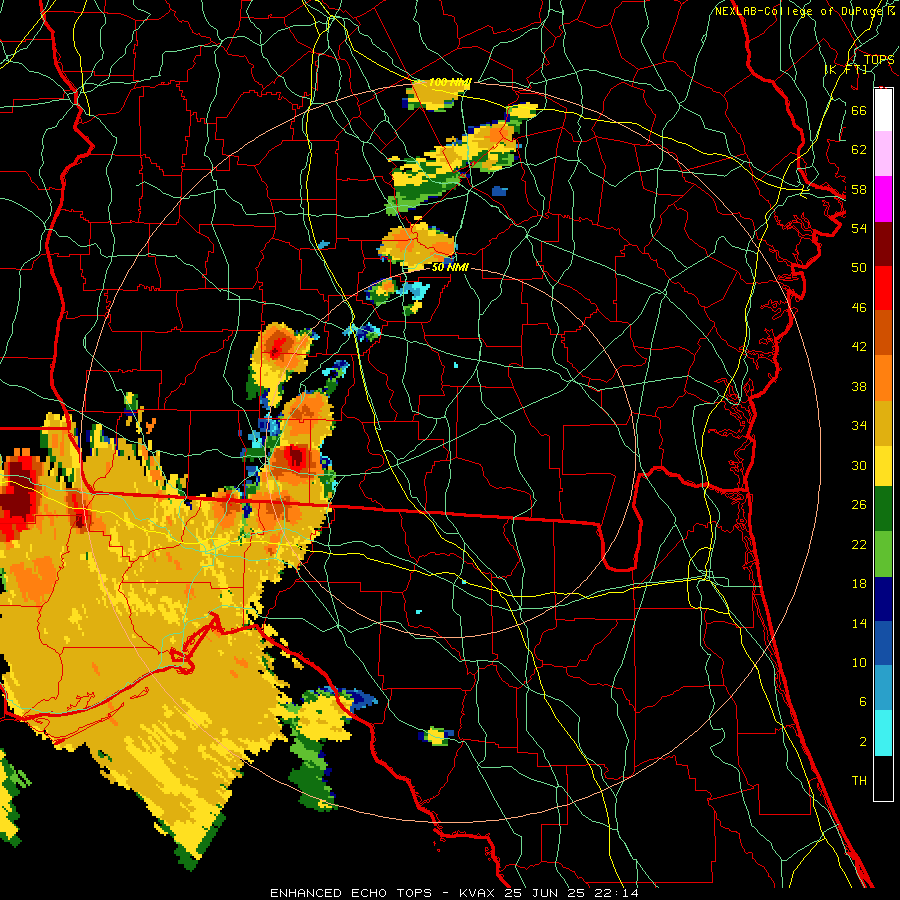This screenshot has height=900, width=900.
Task: Click the 'TOPS' legend heading
Action: tap(879, 60)
